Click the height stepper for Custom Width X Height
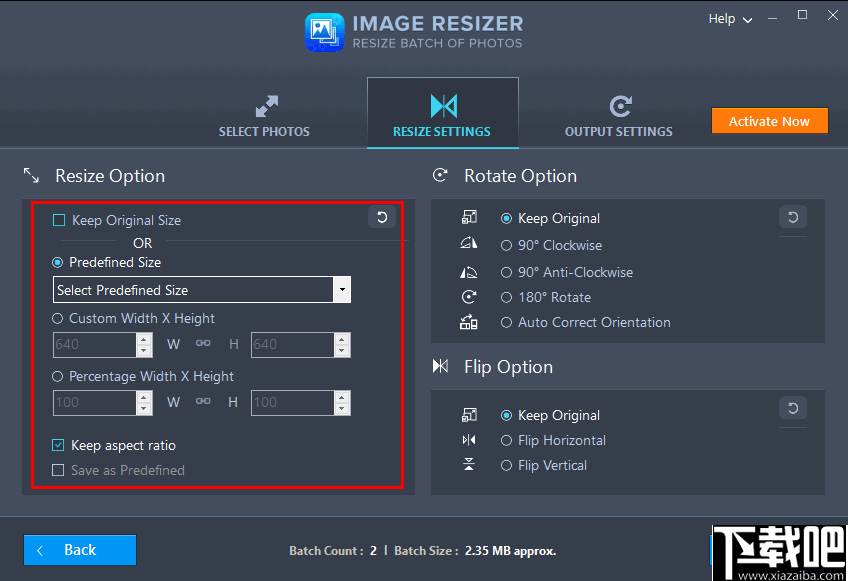 [343, 343]
